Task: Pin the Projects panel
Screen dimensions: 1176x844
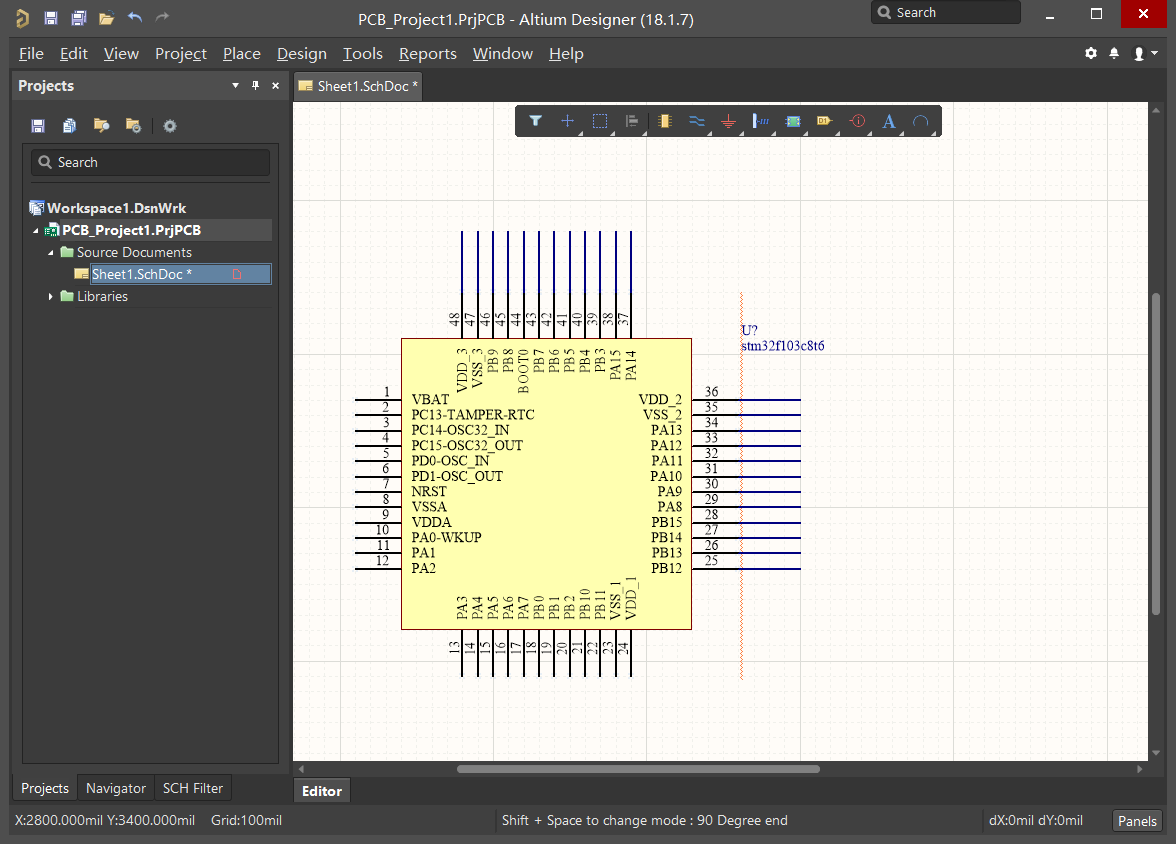Action: [256, 86]
